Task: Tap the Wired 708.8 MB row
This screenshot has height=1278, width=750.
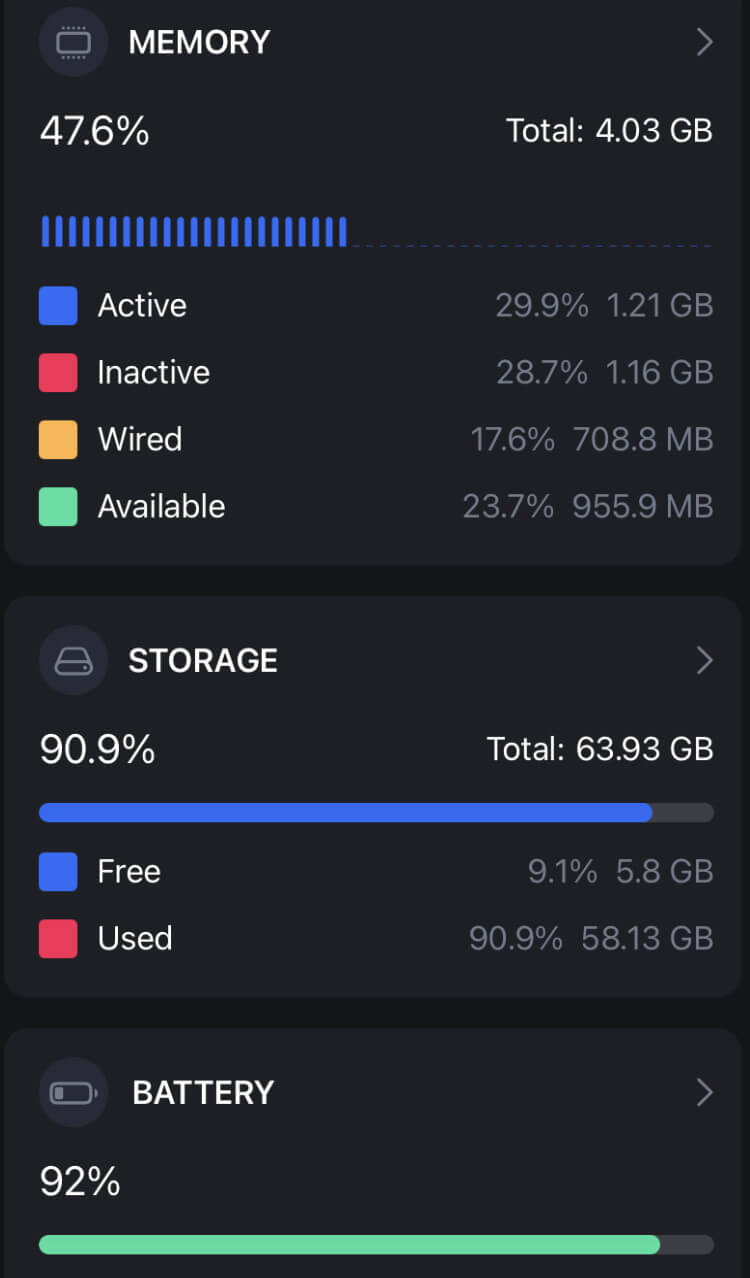Action: pyautogui.click(x=376, y=440)
